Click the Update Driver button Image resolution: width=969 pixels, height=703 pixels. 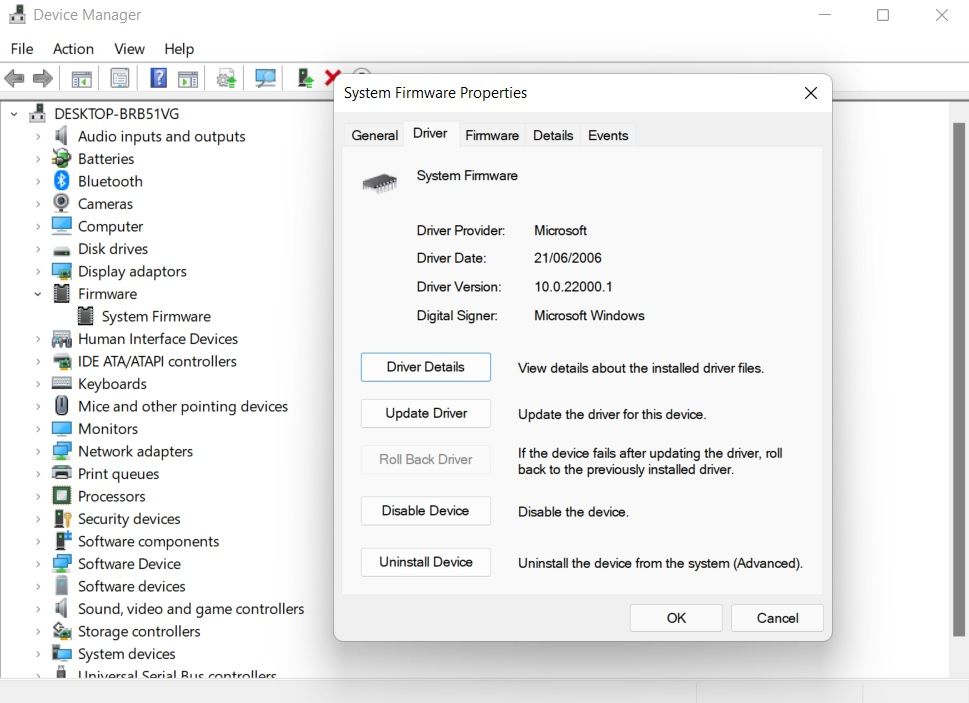[425, 413]
